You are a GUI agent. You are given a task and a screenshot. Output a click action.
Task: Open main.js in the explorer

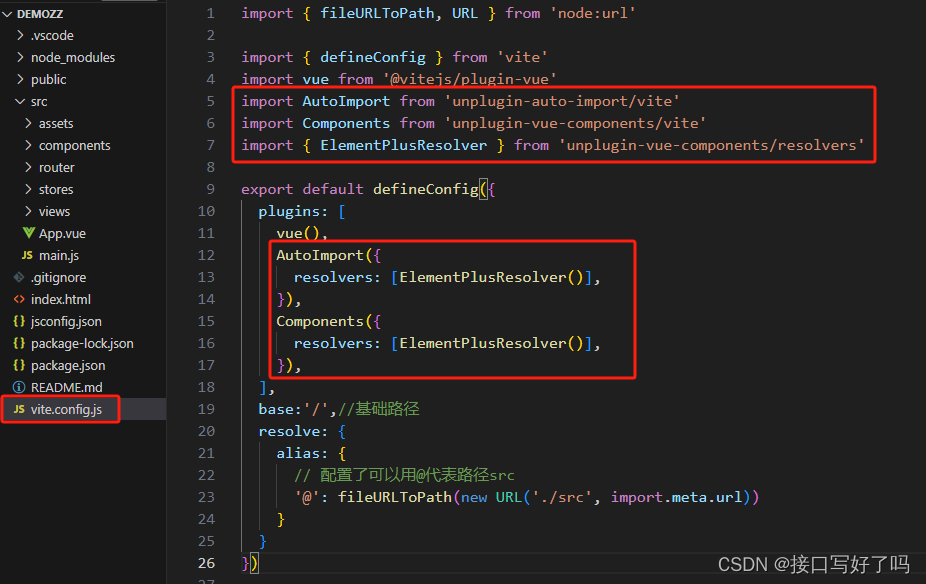tap(58, 256)
